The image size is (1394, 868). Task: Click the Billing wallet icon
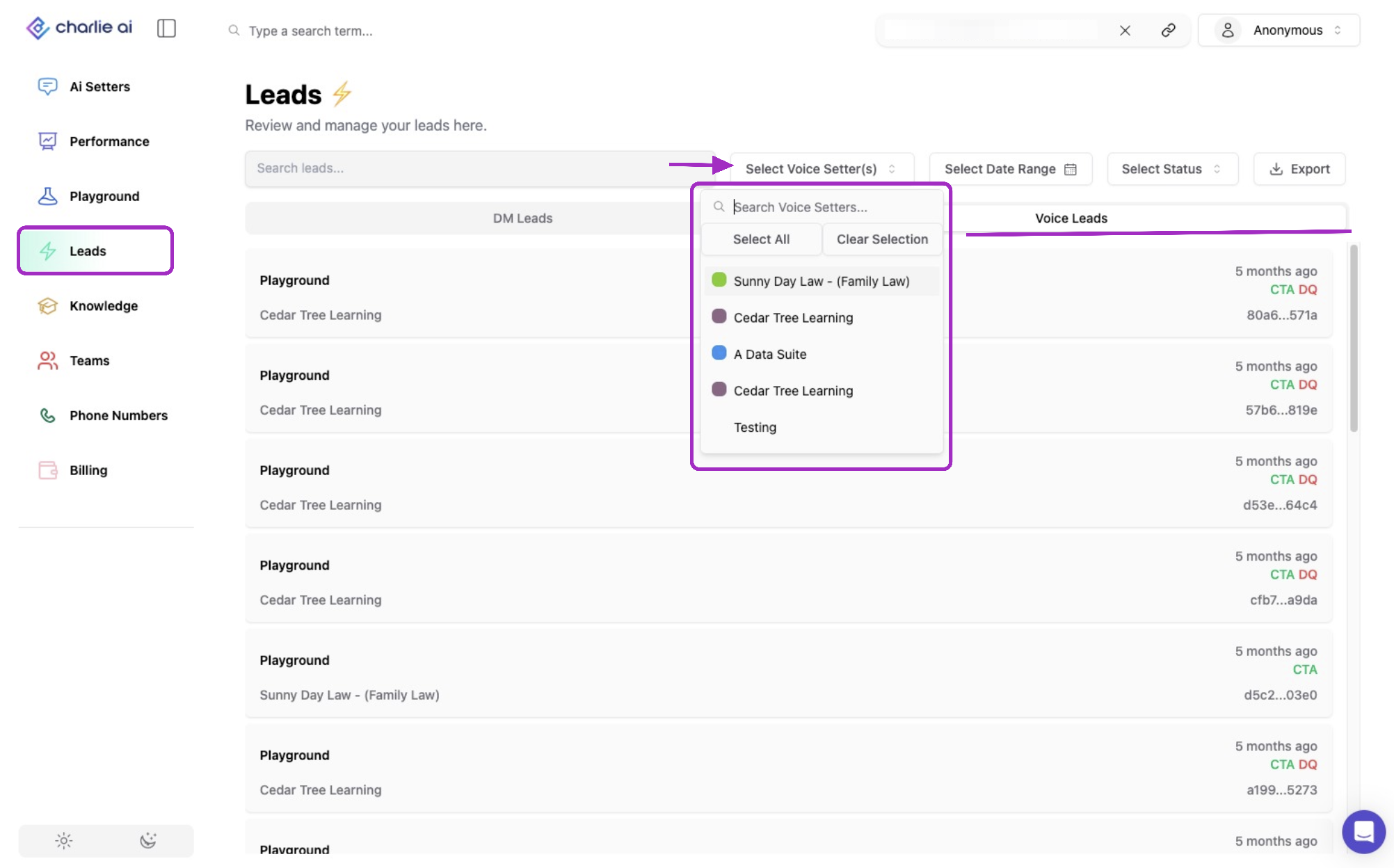coord(47,470)
